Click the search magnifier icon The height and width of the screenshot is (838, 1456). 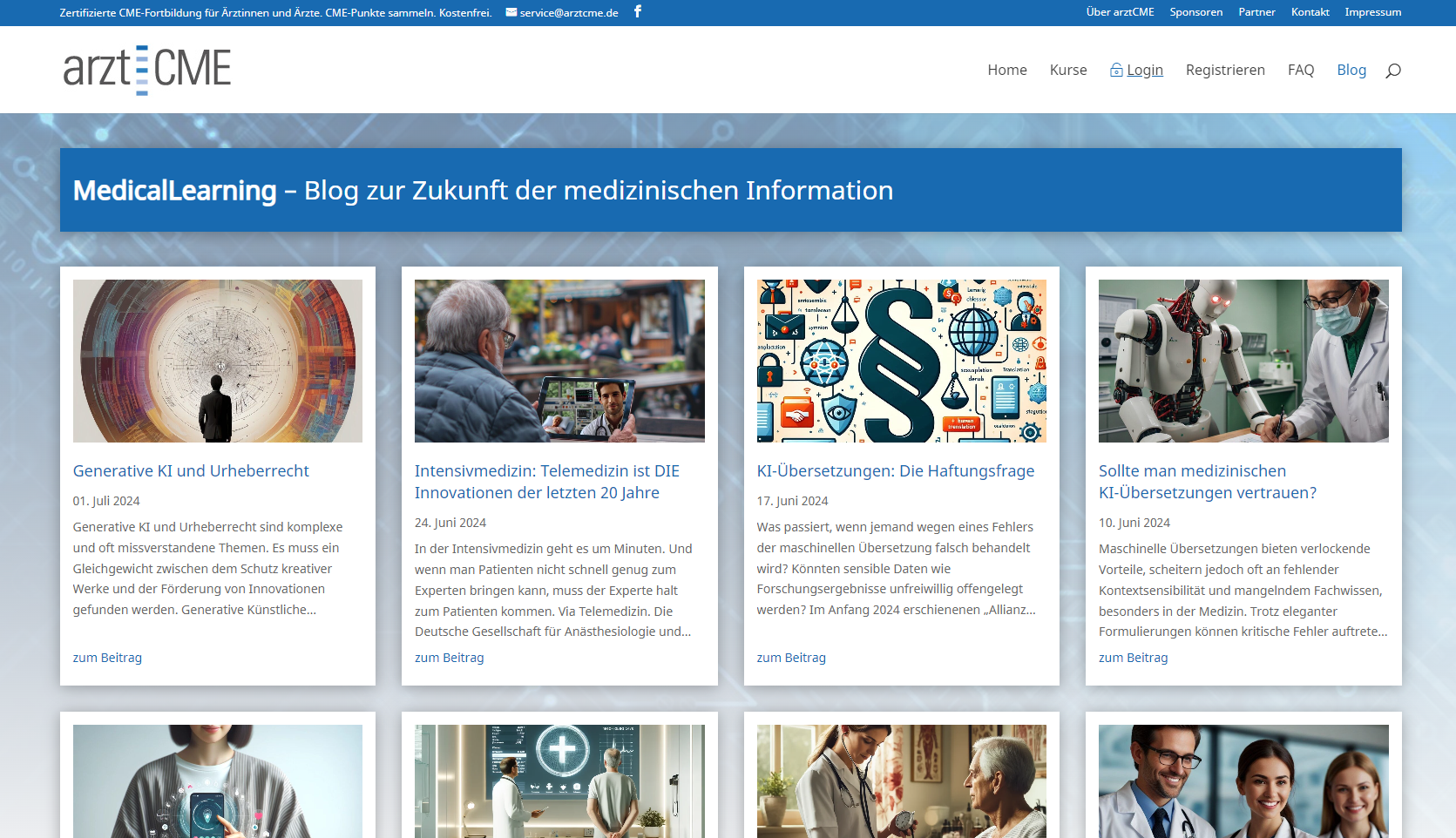1393,71
